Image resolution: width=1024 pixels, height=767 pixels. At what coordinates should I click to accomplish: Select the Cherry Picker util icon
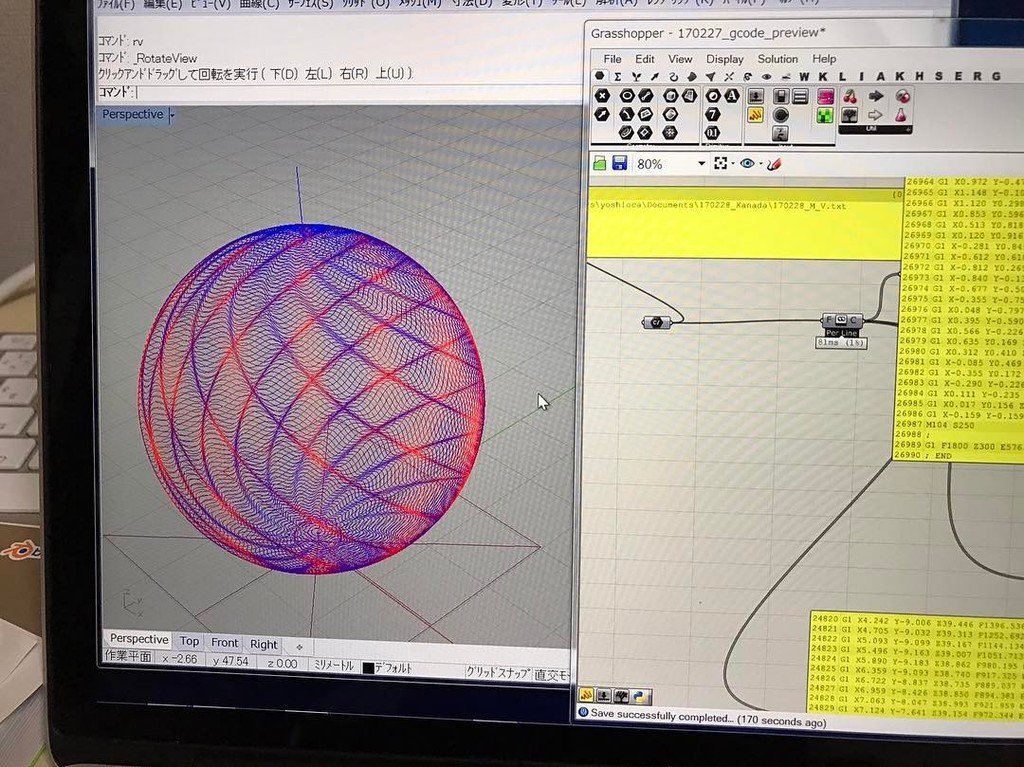click(x=850, y=97)
